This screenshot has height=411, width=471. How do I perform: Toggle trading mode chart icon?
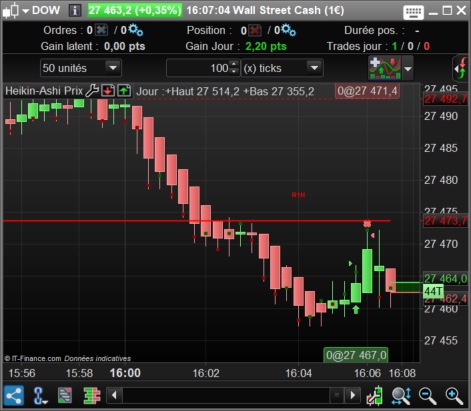point(375,396)
